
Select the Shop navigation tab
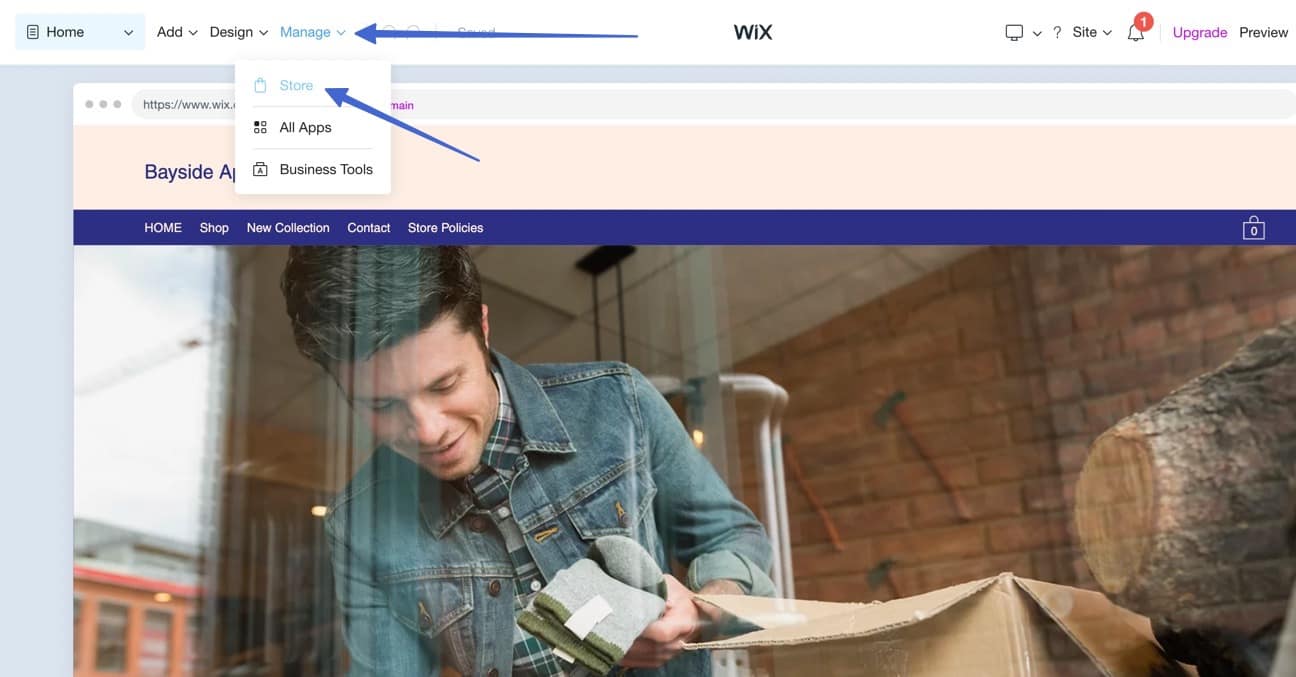coord(213,227)
